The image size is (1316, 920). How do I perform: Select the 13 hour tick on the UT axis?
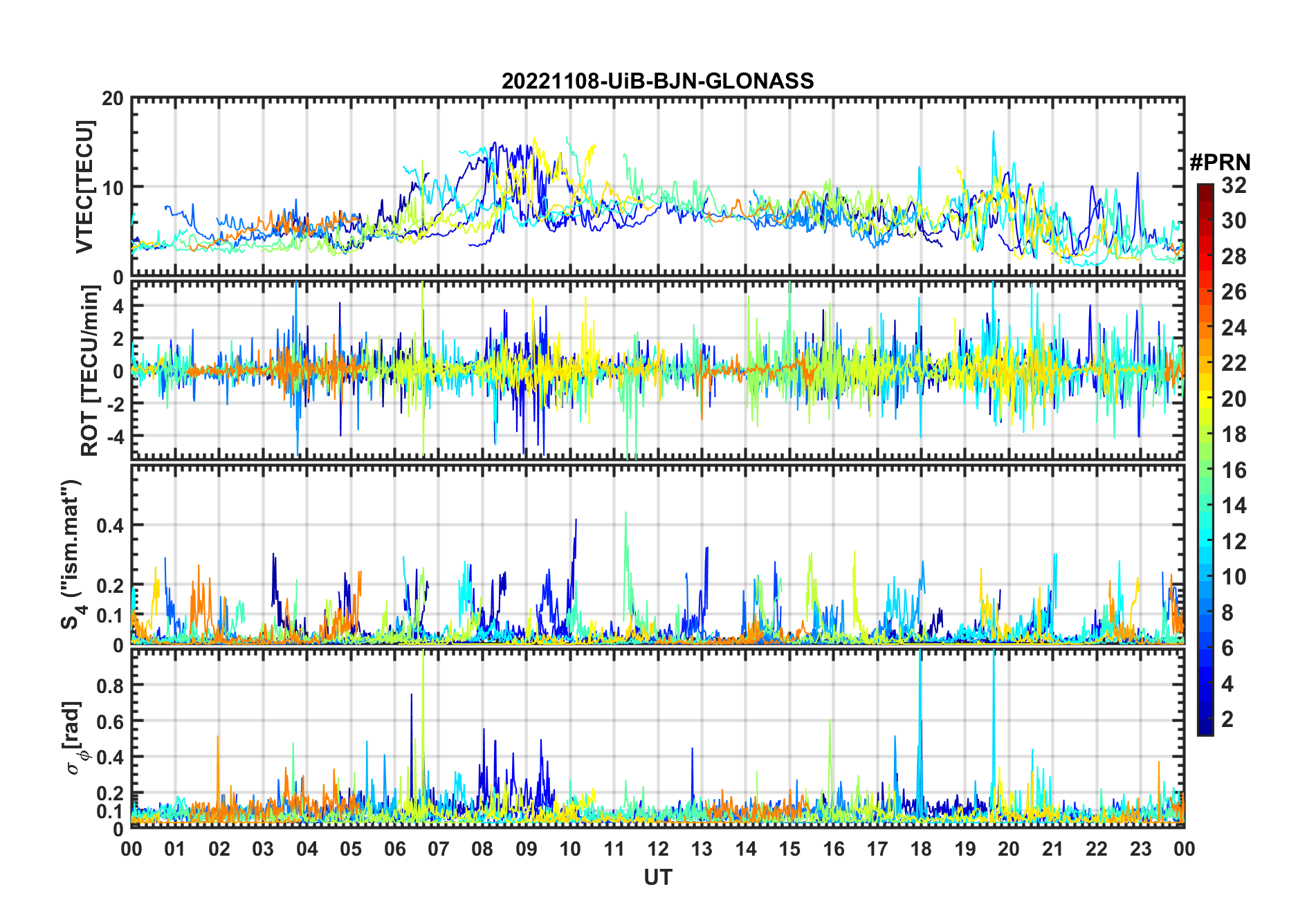click(x=702, y=848)
